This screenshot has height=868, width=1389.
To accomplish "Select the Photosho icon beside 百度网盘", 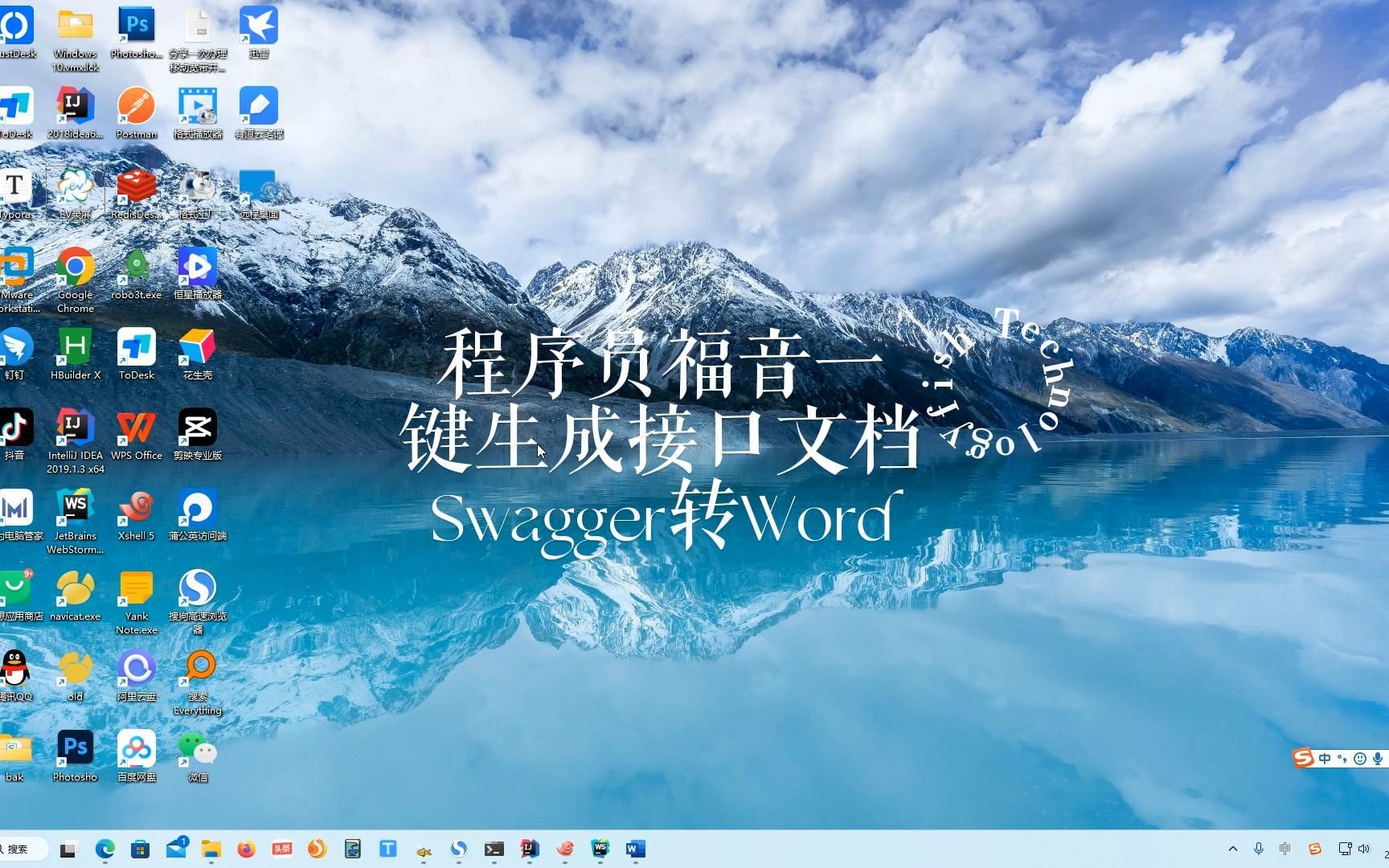I will 75,756.
